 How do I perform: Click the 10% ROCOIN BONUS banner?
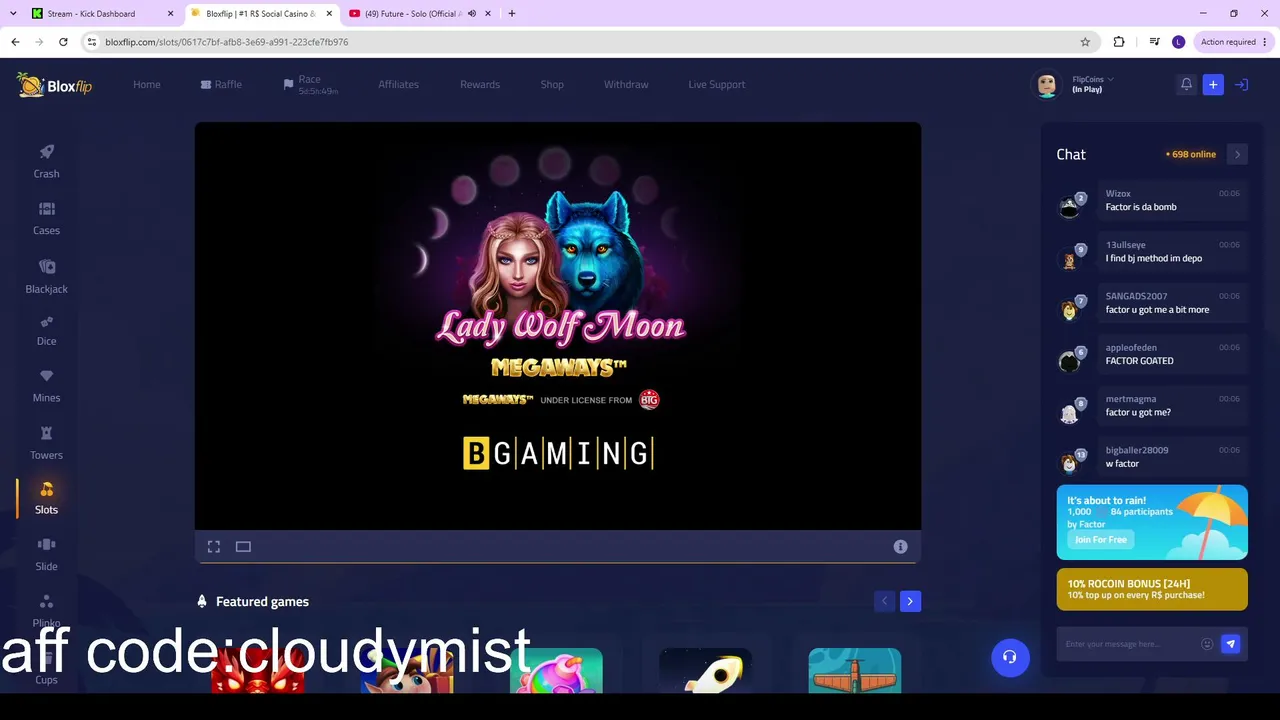click(x=1152, y=589)
